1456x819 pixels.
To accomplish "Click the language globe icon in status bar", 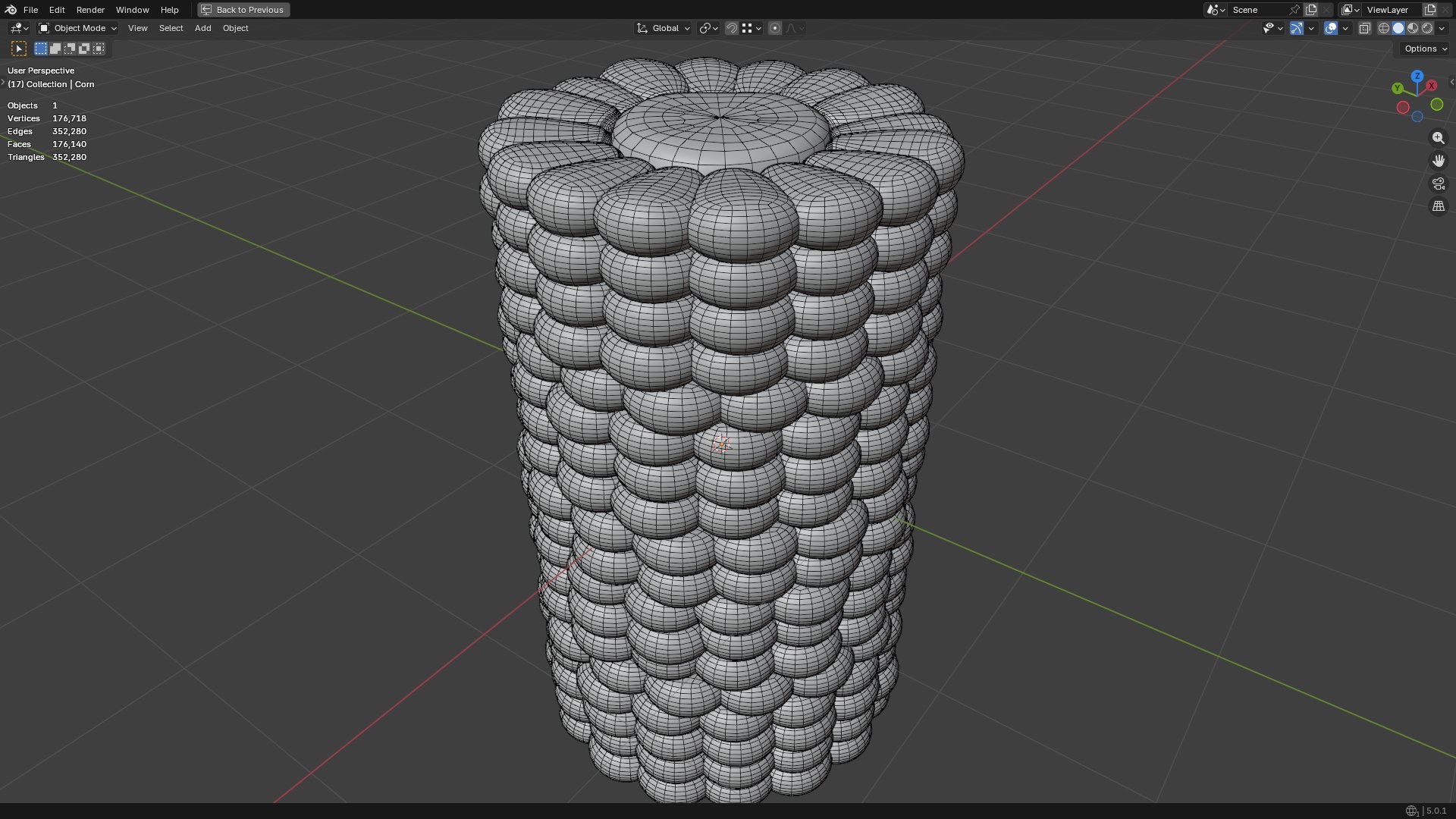I will tap(1411, 811).
